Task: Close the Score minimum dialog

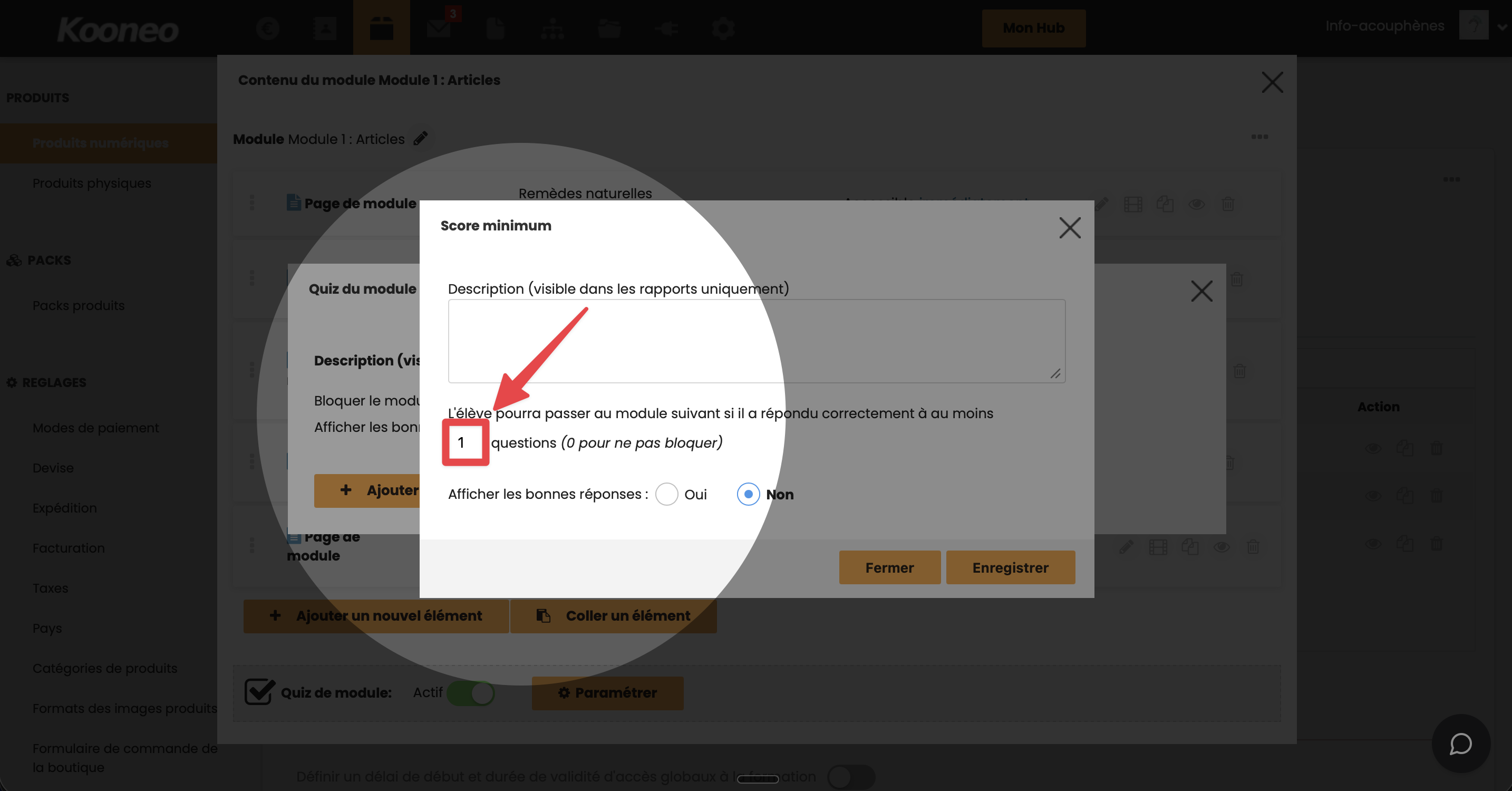Action: tap(1070, 228)
